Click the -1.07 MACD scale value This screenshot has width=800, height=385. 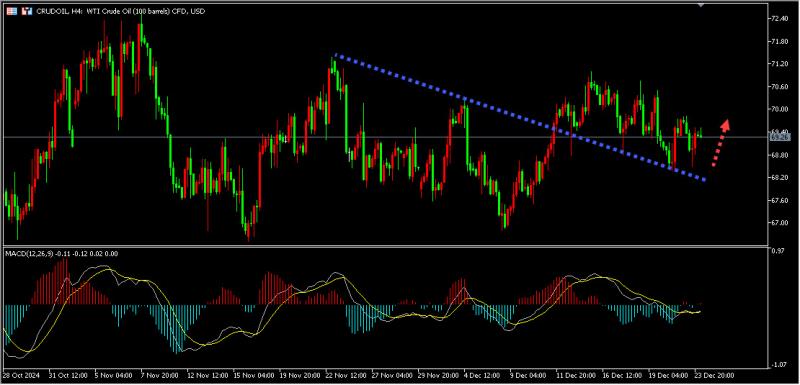click(779, 365)
